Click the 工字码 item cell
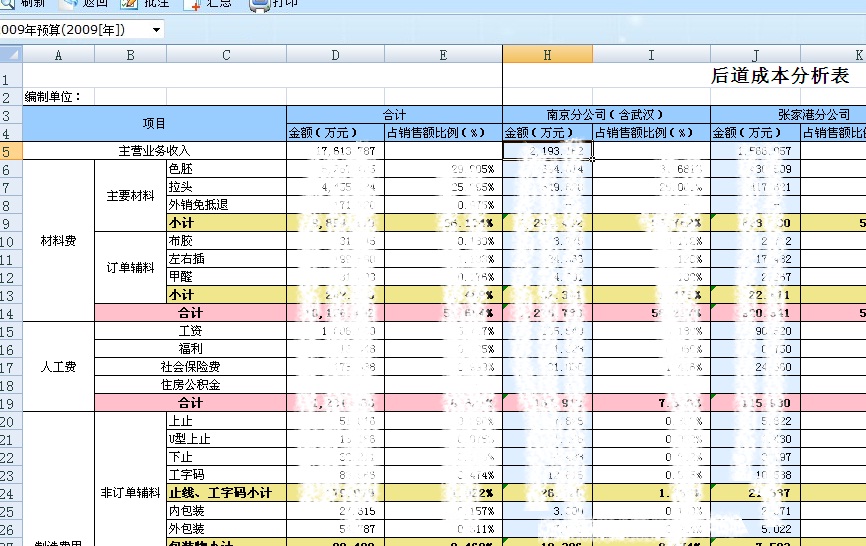The image size is (866, 546). coord(226,475)
